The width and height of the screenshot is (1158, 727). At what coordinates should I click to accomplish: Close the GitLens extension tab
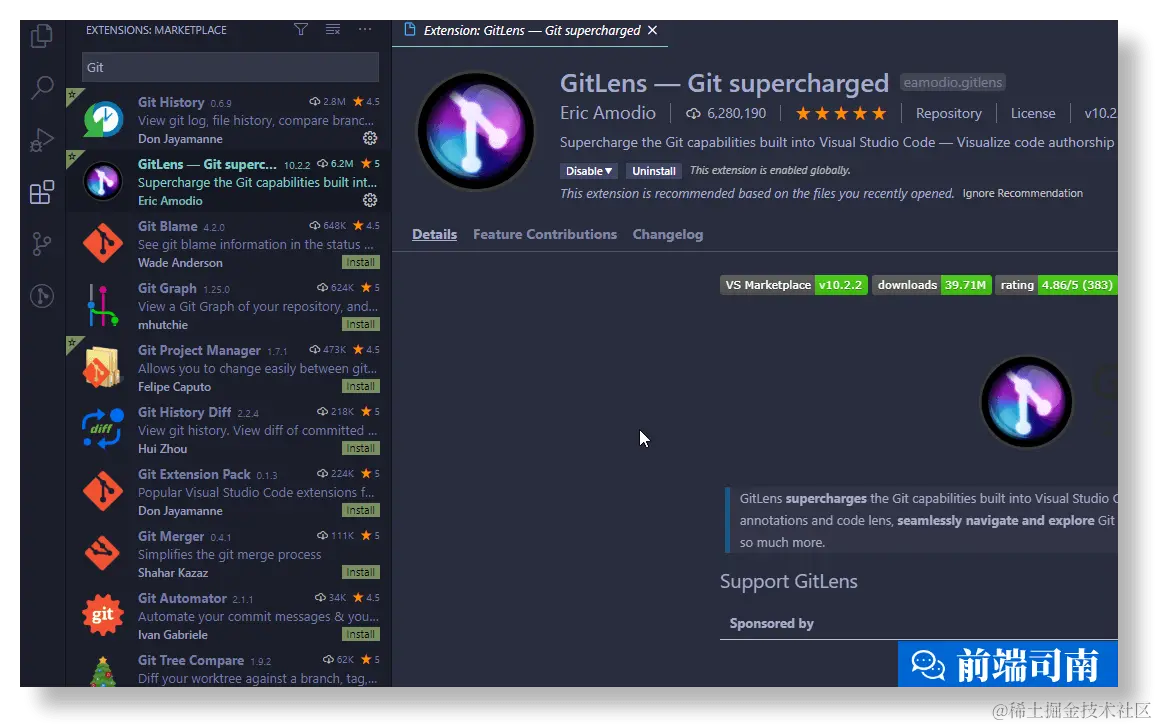pyautogui.click(x=652, y=30)
